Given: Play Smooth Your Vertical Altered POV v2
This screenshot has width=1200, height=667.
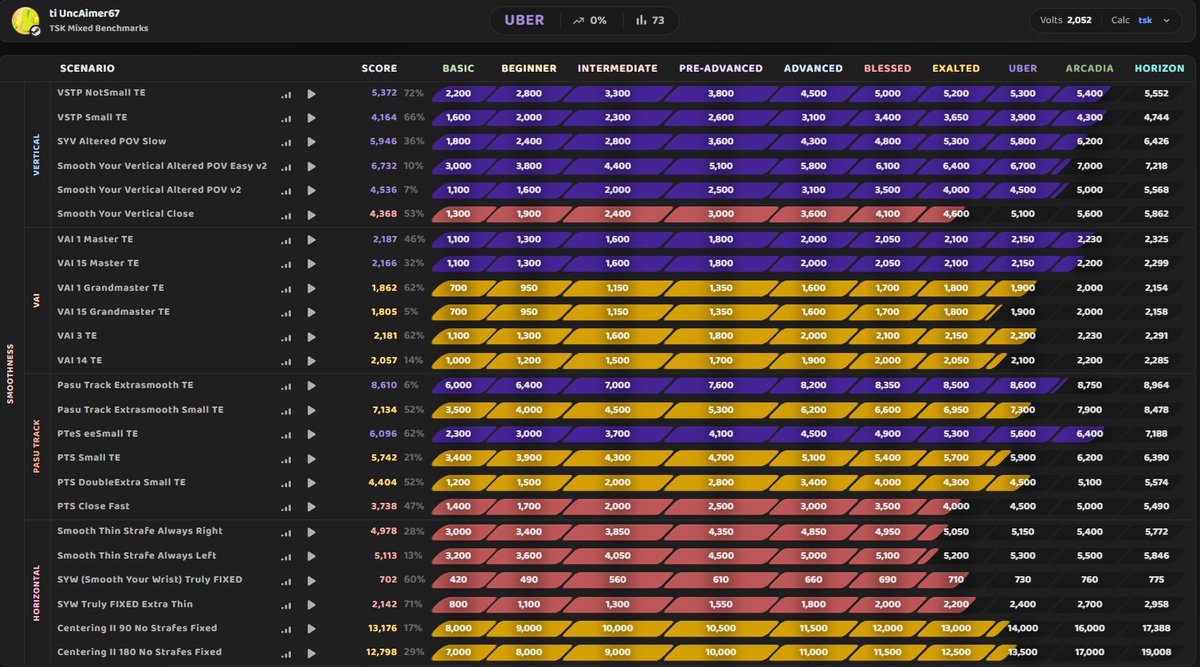Looking at the screenshot, I should 311,190.
